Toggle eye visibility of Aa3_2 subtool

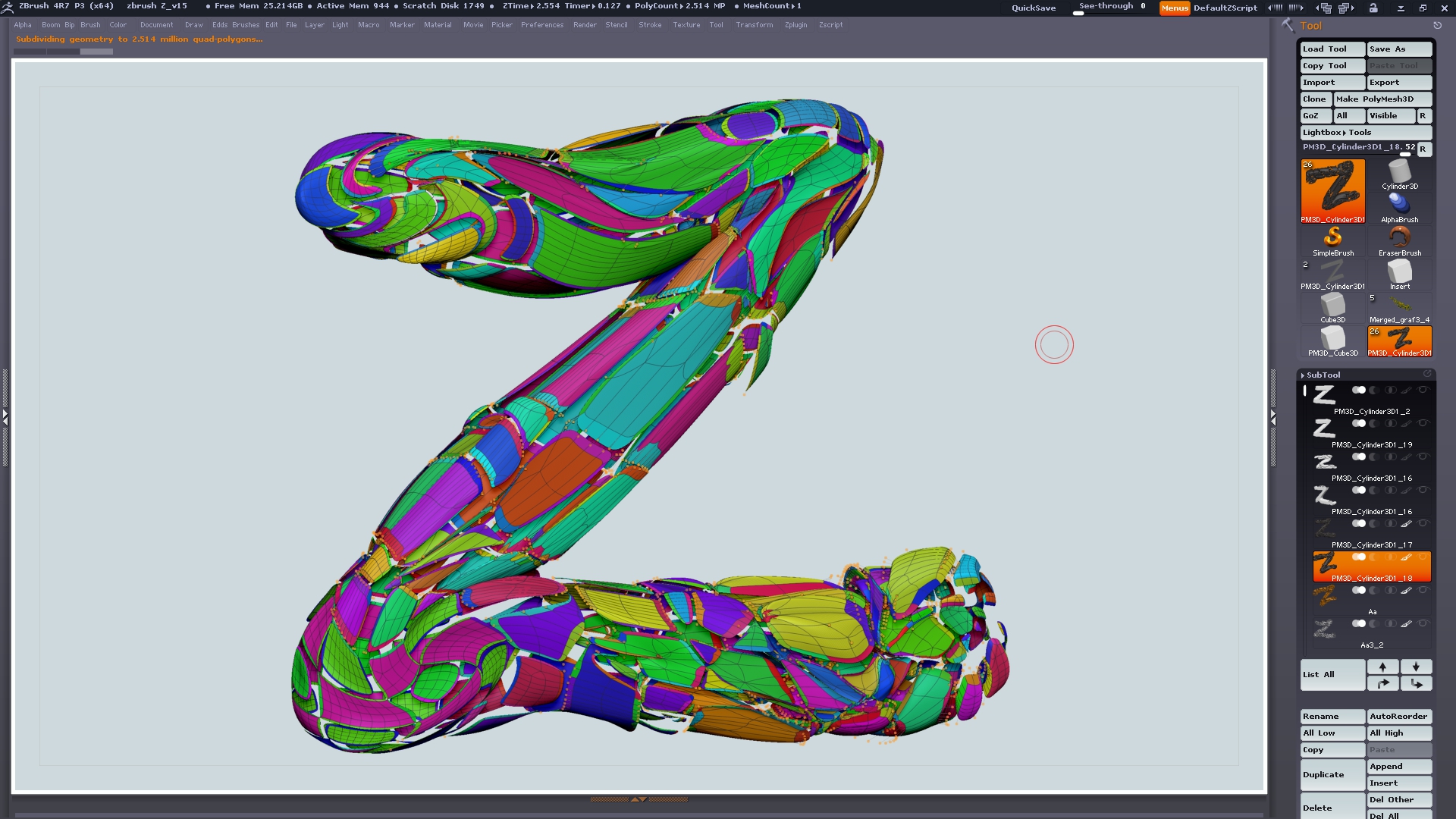pyautogui.click(x=1423, y=623)
